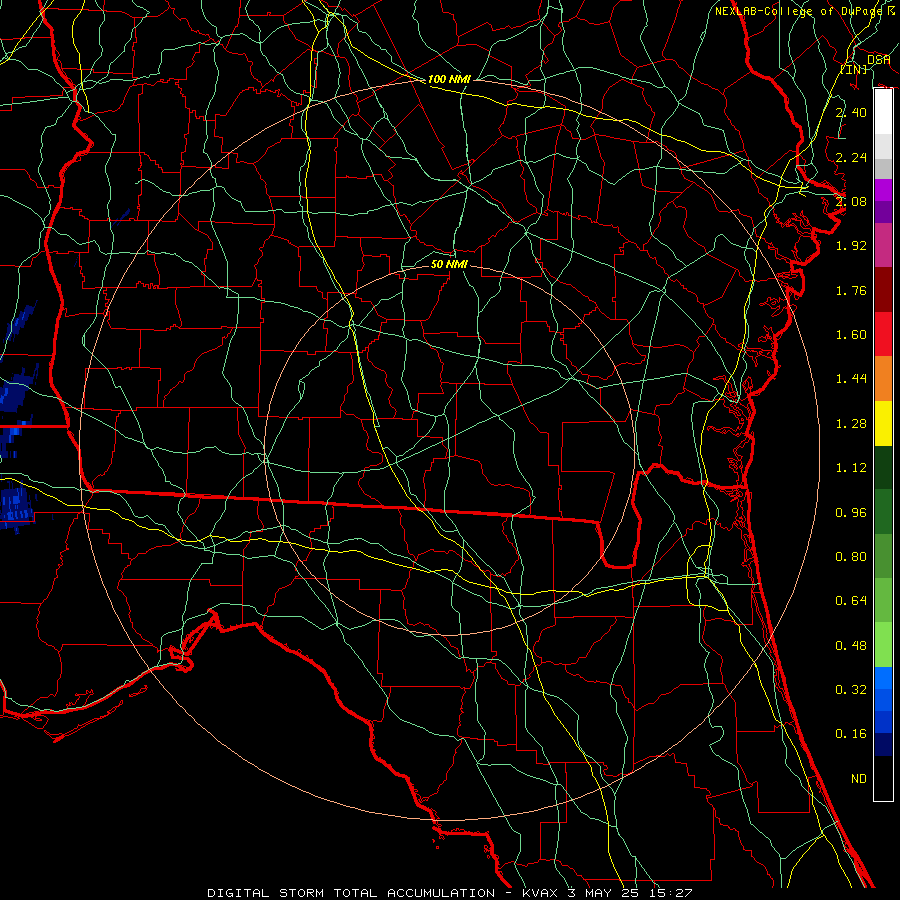Click the 100 NMI range ring label

point(449,79)
